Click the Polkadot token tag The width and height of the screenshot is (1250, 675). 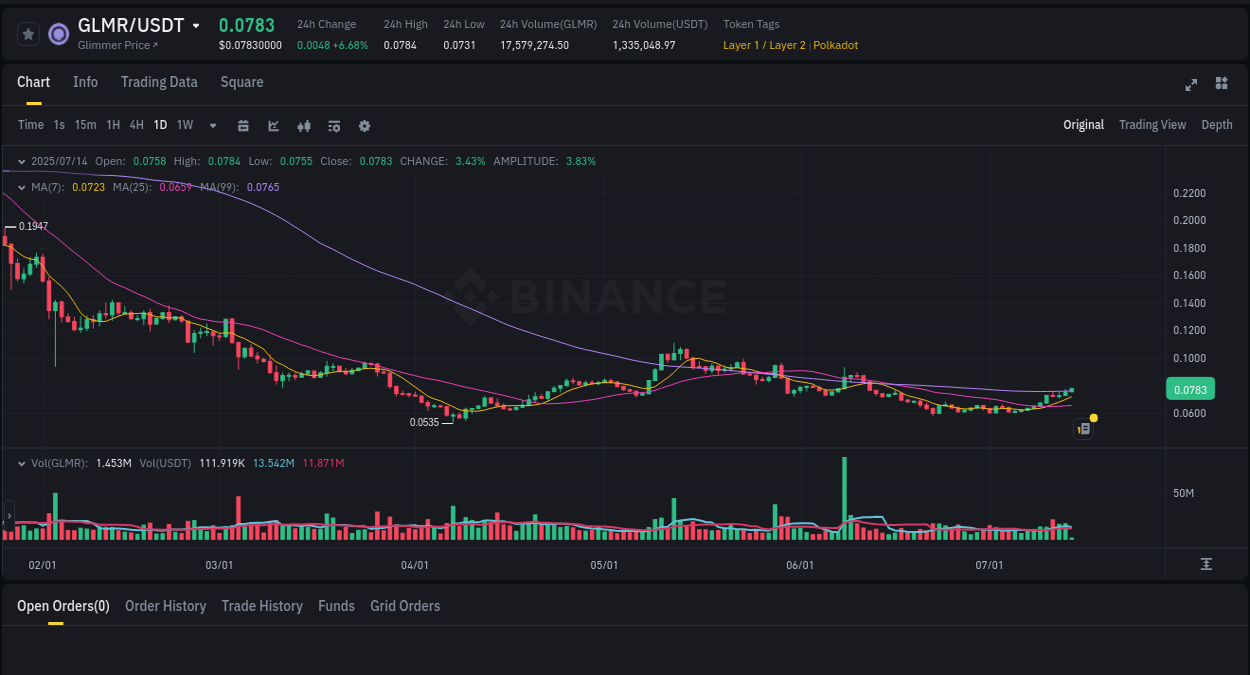834,45
